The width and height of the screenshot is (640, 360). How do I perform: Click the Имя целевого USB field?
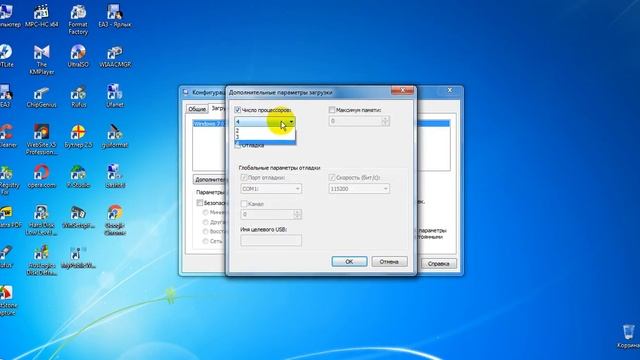click(271, 240)
